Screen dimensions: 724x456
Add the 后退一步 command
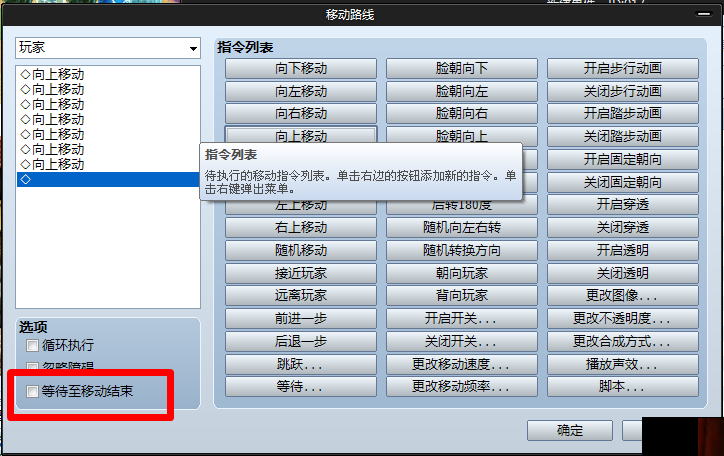click(x=301, y=342)
